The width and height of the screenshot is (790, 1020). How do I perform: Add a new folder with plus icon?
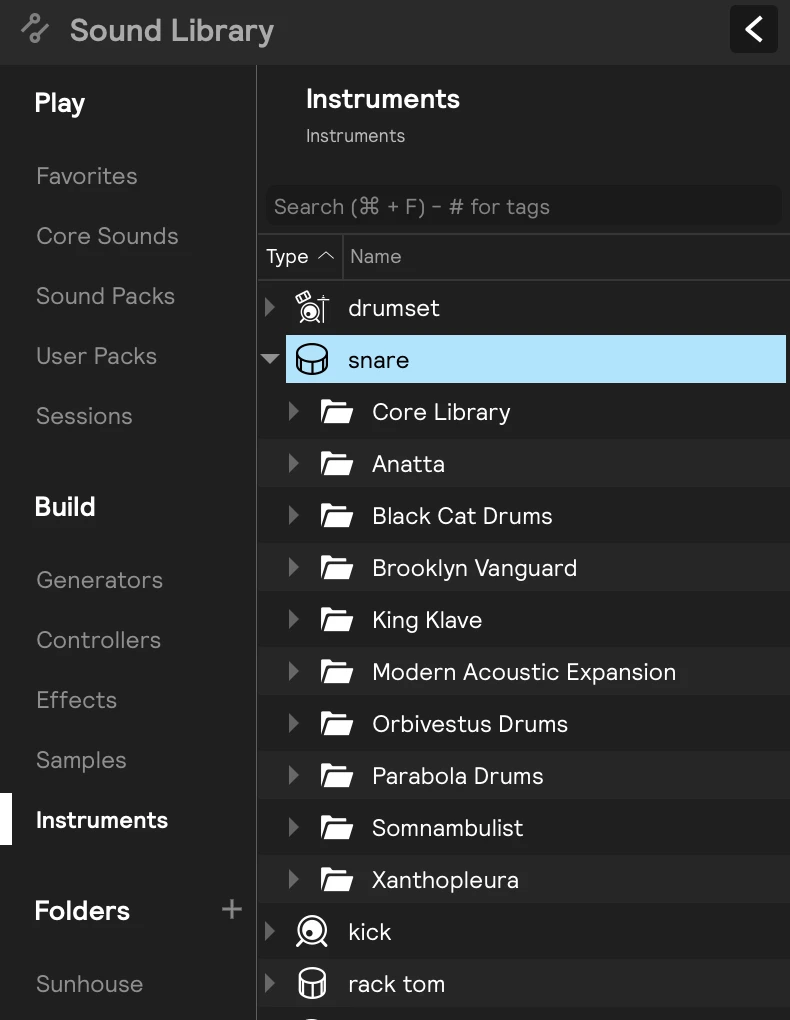click(232, 909)
